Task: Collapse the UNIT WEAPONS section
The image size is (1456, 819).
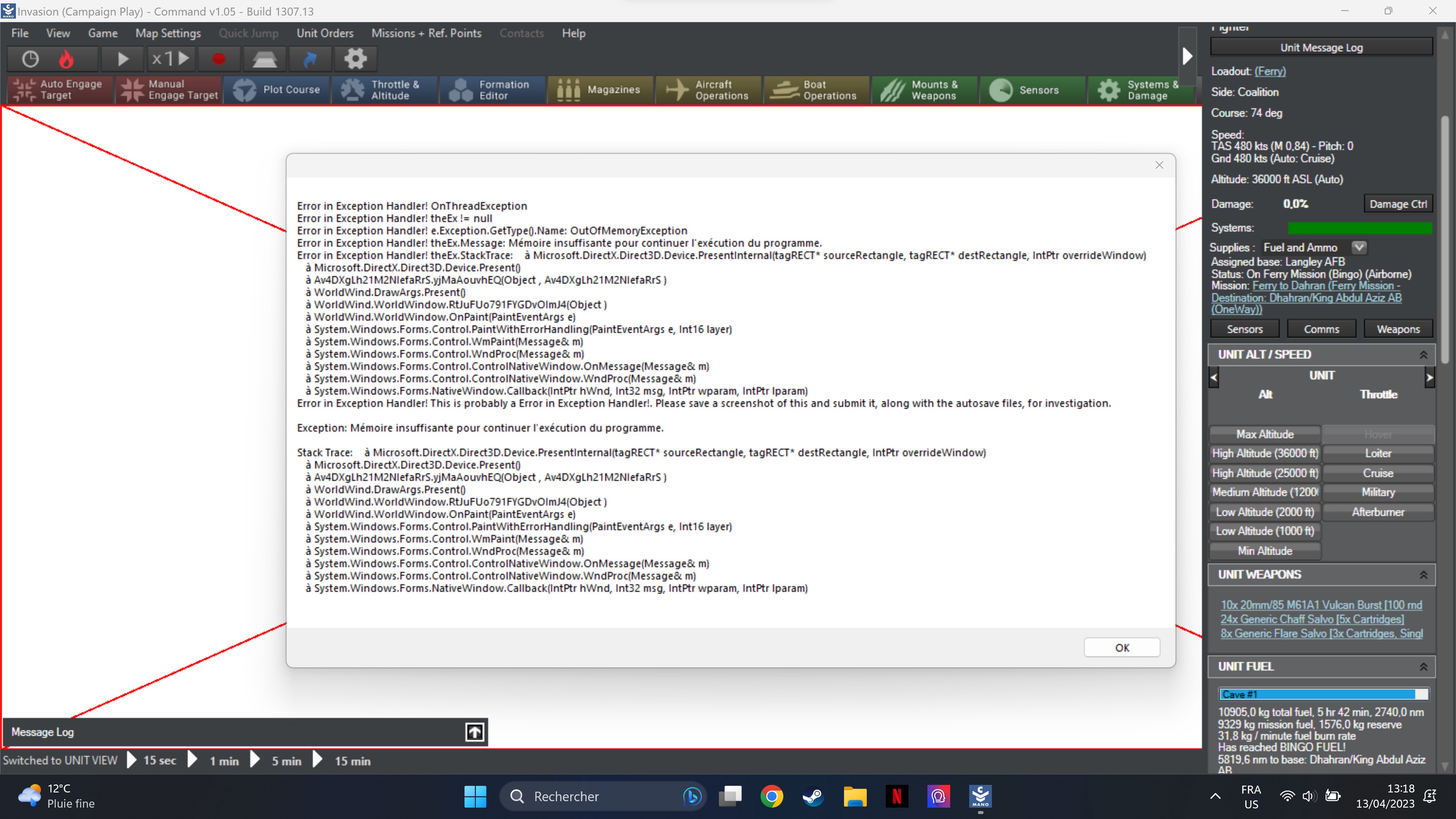Action: (1423, 575)
